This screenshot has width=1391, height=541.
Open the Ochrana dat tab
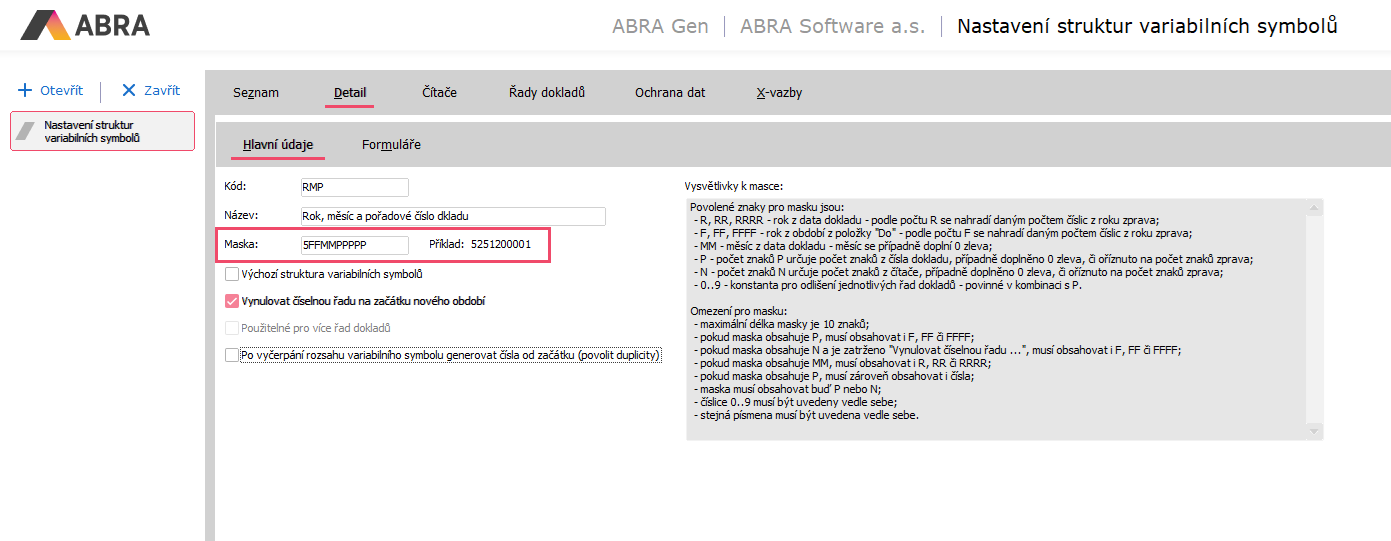(x=670, y=93)
